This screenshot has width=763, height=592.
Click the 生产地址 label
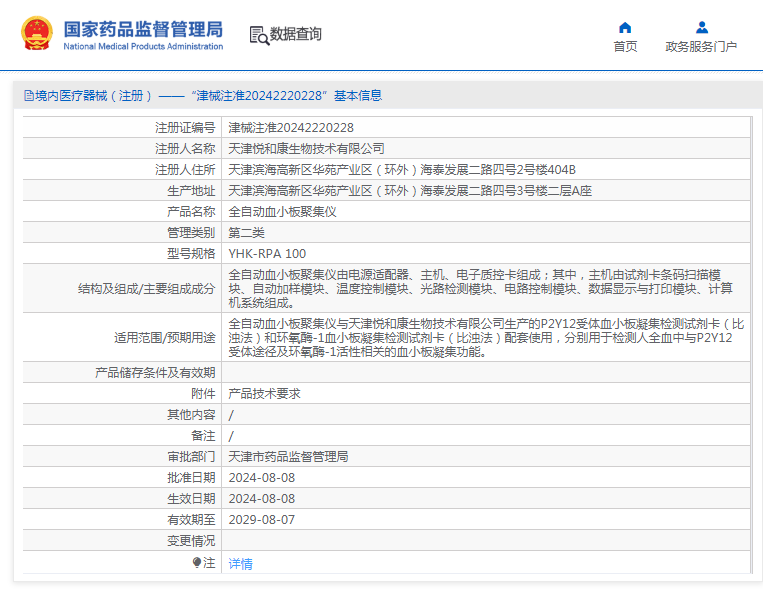point(191,191)
